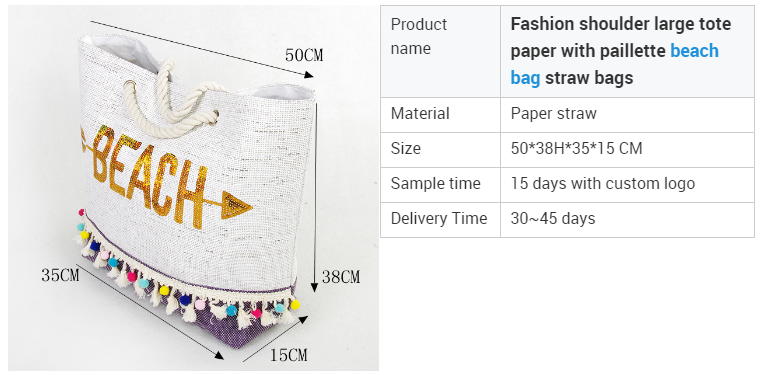Click the beach bag product photo
The height and width of the screenshot is (375, 760).
(193, 188)
